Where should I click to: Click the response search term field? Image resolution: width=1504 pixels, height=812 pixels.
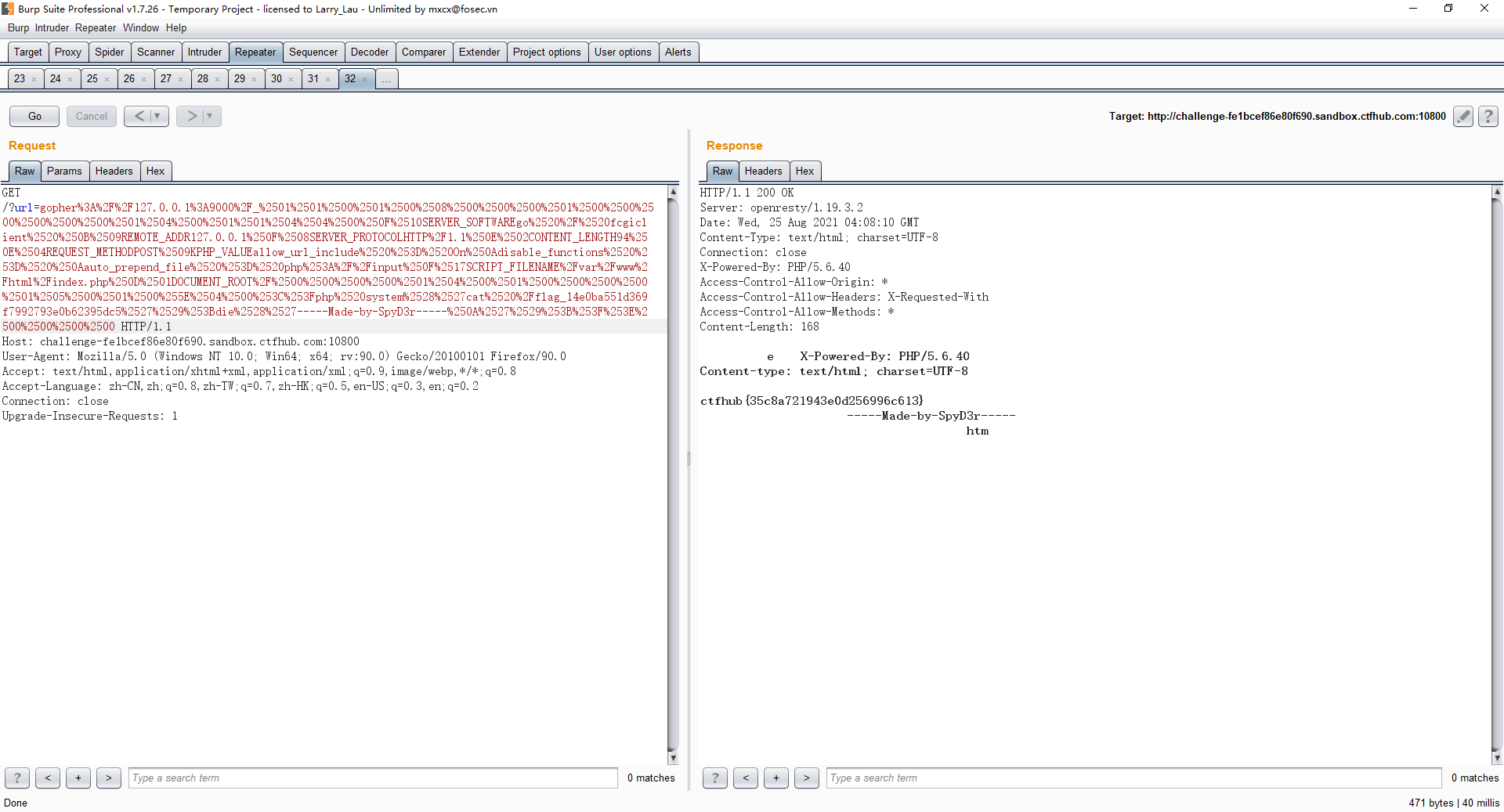click(1133, 778)
